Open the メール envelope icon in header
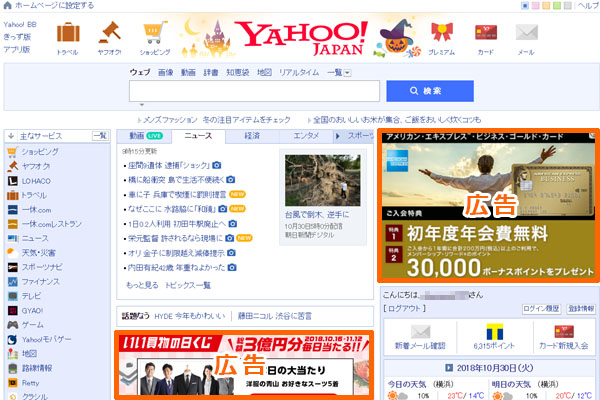 525,32
